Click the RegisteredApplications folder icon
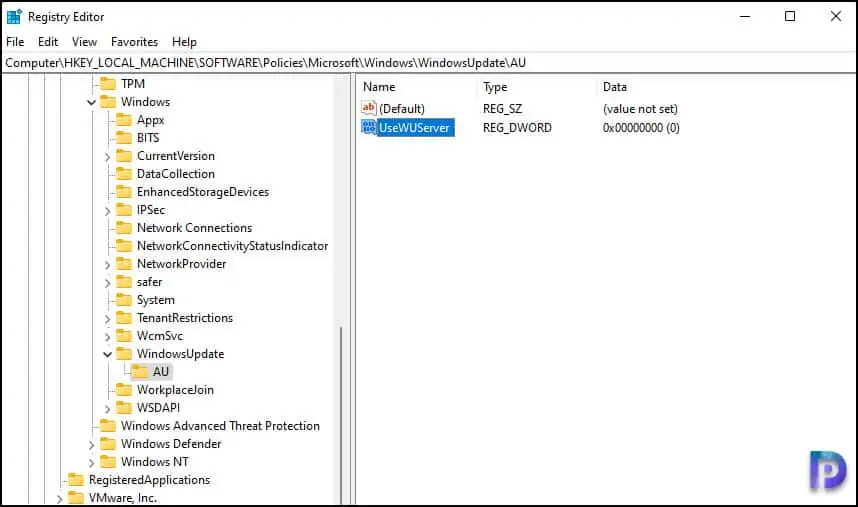 point(76,480)
